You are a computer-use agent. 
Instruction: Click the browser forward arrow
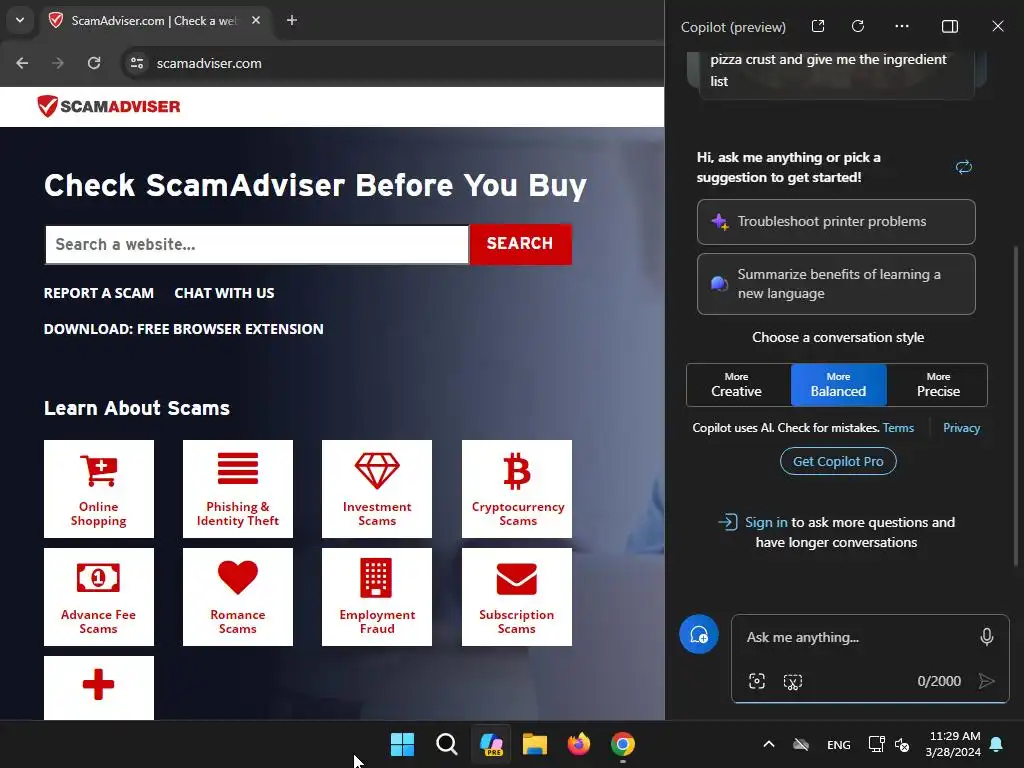58,63
